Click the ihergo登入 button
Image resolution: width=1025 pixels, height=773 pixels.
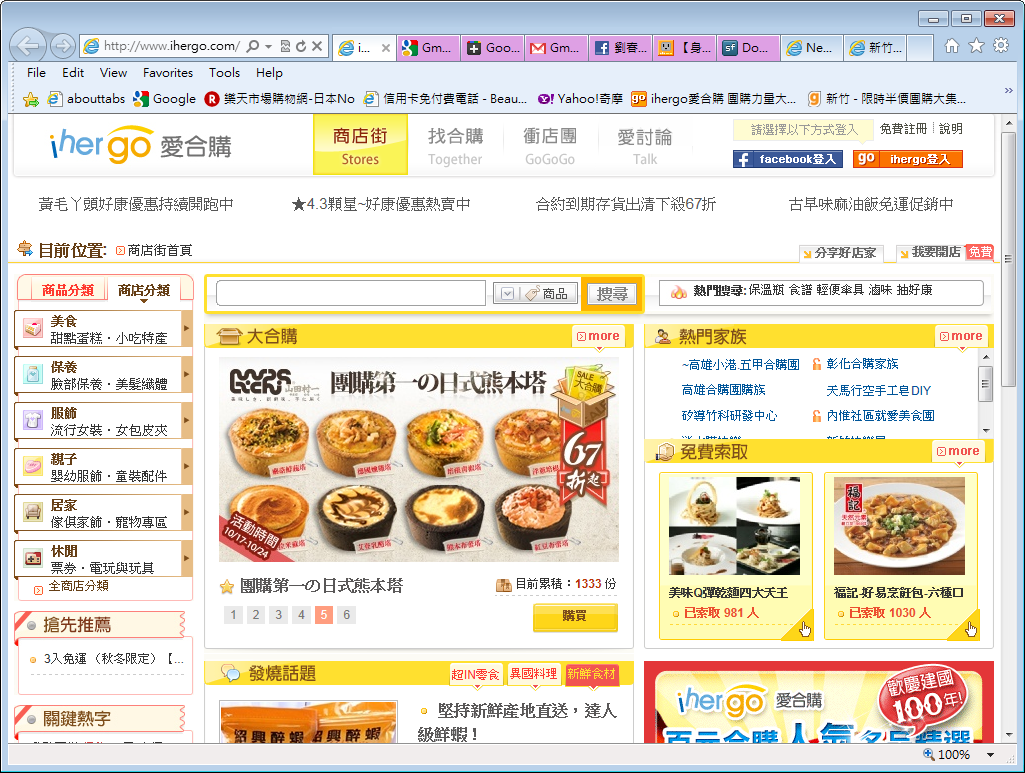(x=908, y=159)
